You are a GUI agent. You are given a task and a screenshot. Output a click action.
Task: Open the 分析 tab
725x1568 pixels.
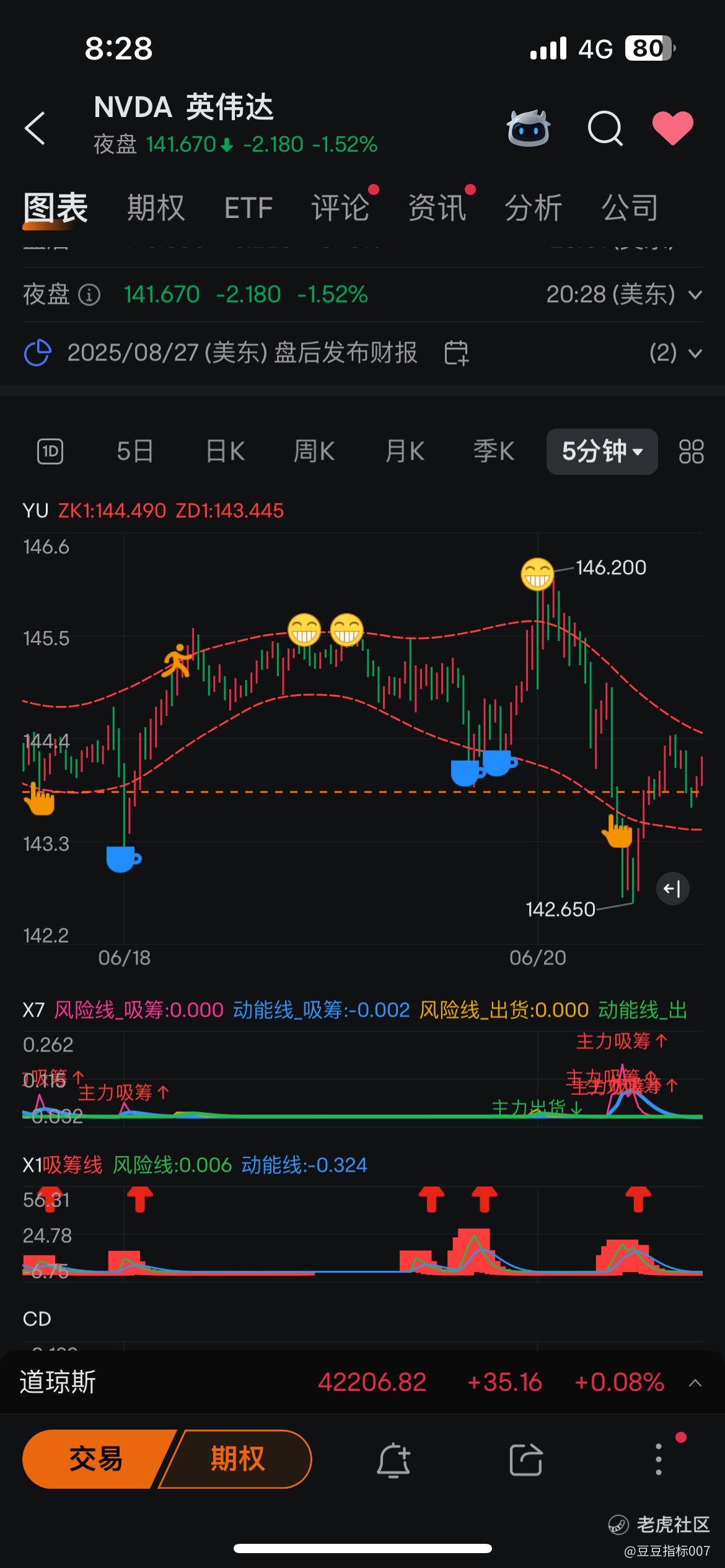coord(534,207)
